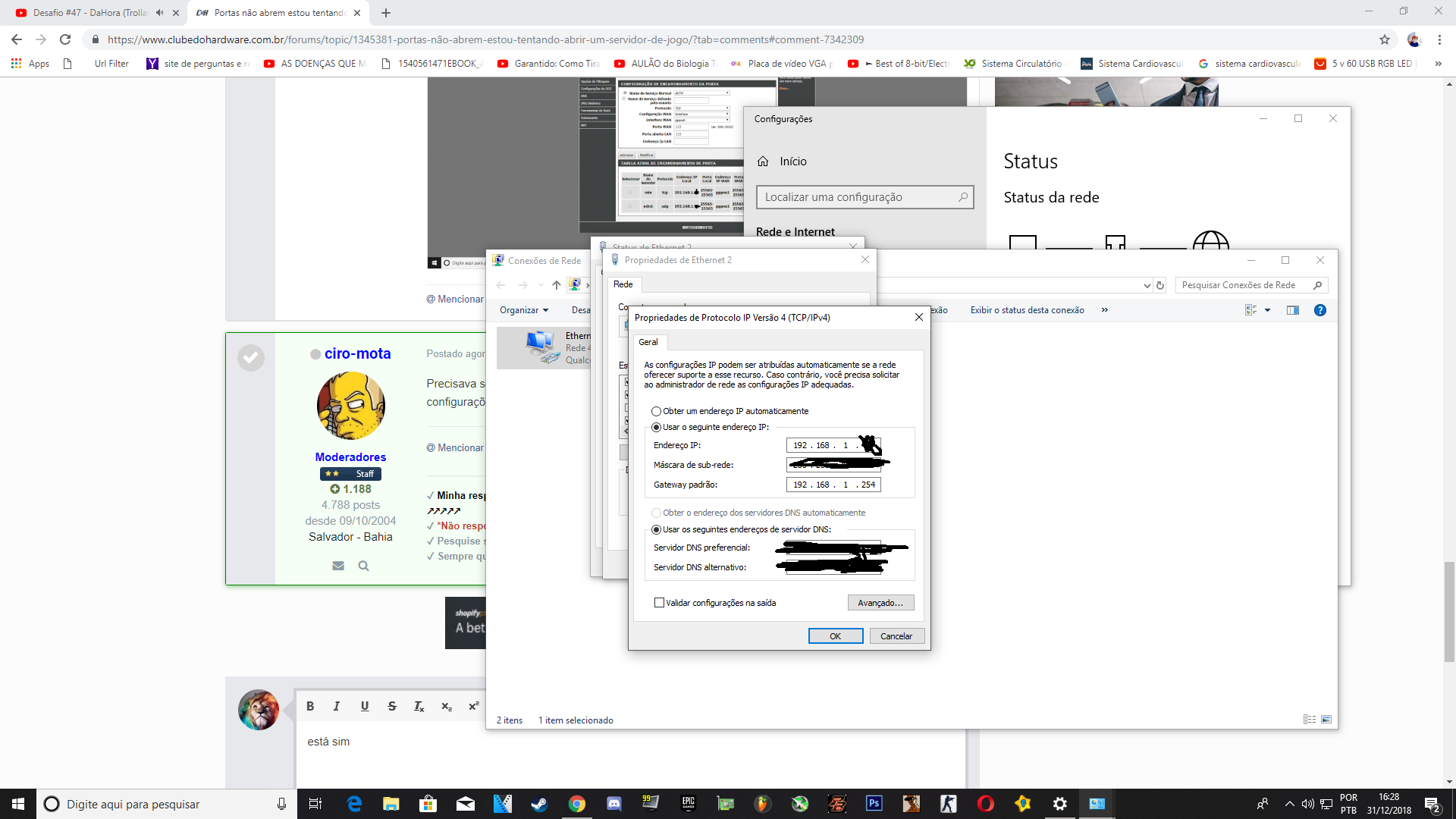Apply subscript in the reply editor
The image size is (1456, 819).
(x=447, y=706)
